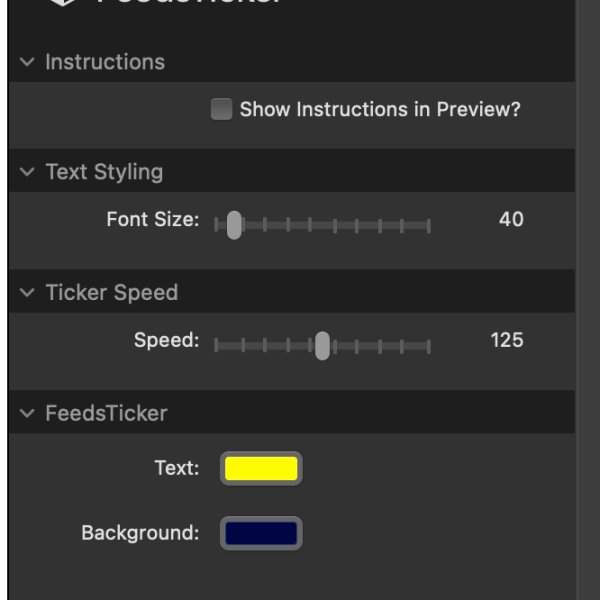This screenshot has width=600, height=600.
Task: Enable Show Instructions in Preview checkbox
Action: coord(221,109)
